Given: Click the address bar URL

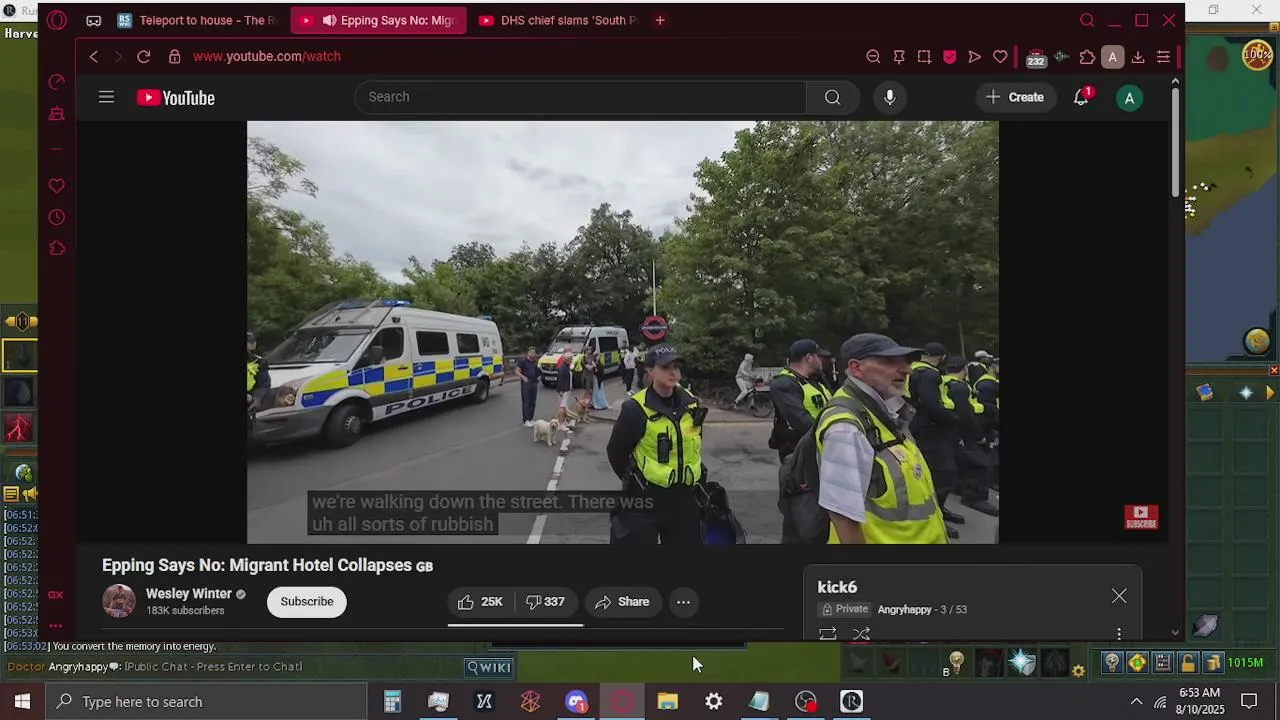Looking at the screenshot, I should 267,57.
